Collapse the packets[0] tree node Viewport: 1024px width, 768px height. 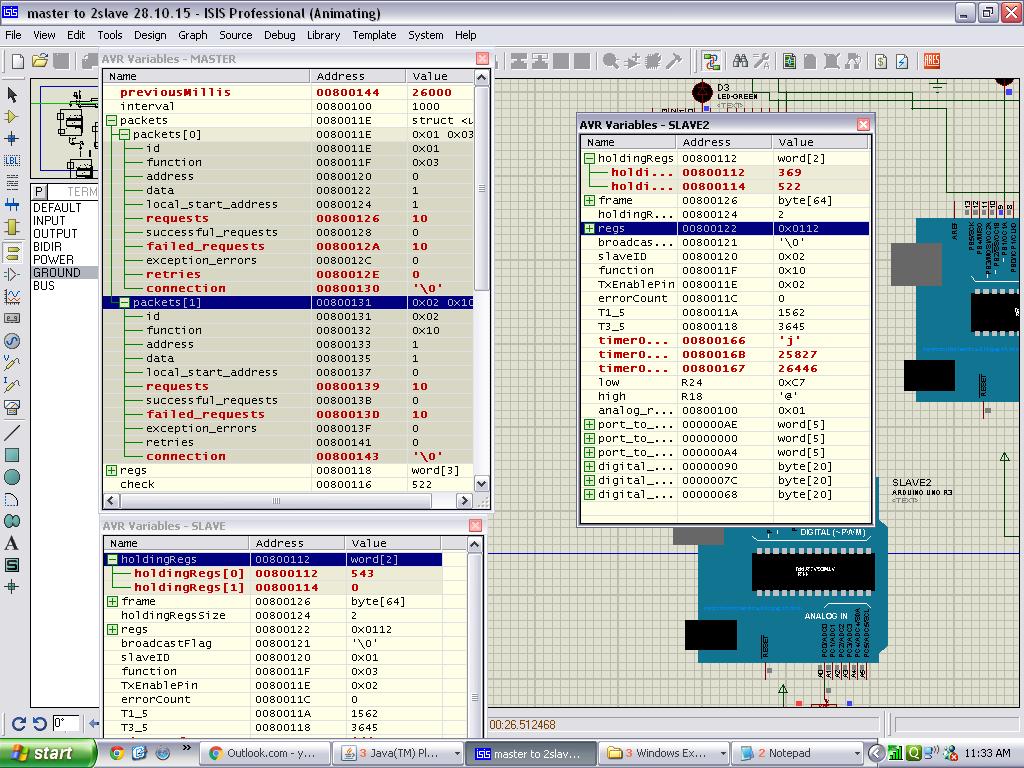point(124,135)
